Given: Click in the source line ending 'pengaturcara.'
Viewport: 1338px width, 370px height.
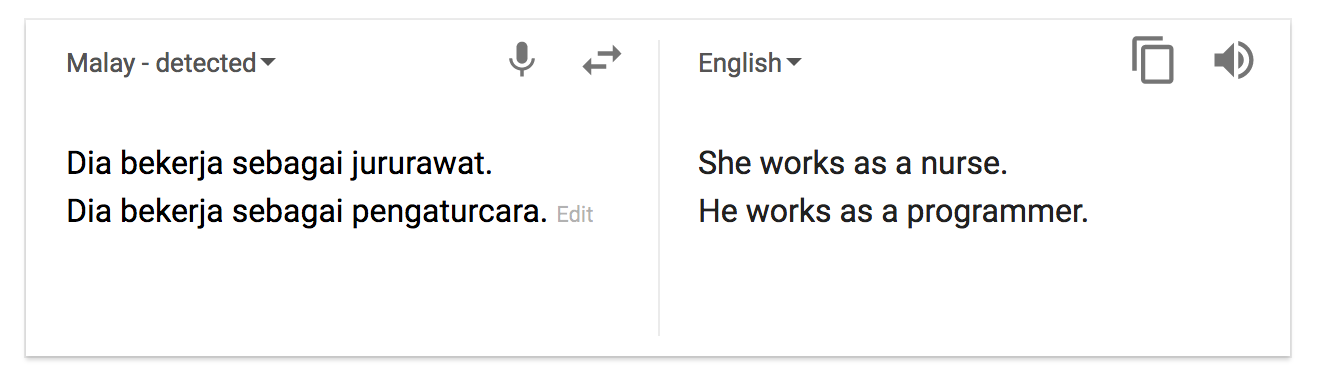Looking at the screenshot, I should (x=307, y=212).
